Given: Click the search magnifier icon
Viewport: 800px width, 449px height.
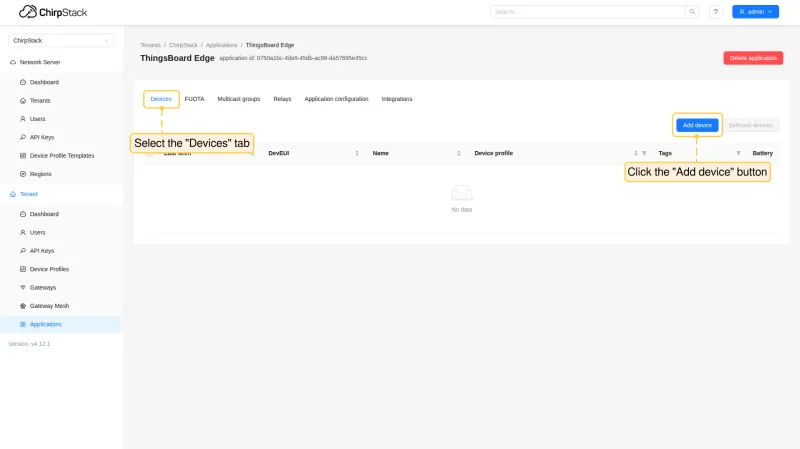Looking at the screenshot, I should (692, 12).
